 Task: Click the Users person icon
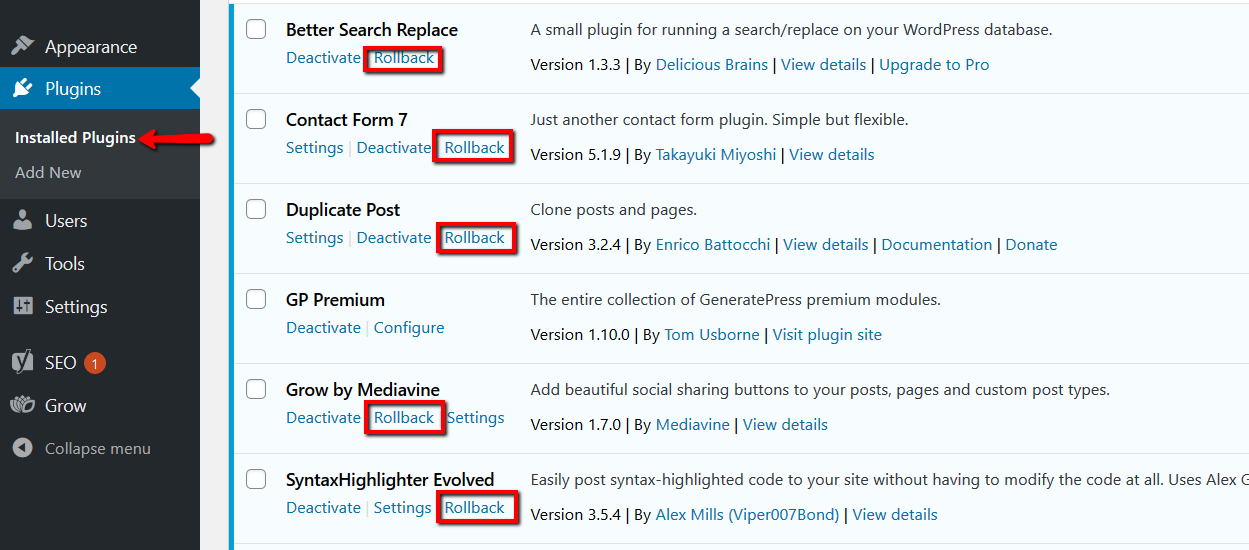pyautogui.click(x=23, y=221)
